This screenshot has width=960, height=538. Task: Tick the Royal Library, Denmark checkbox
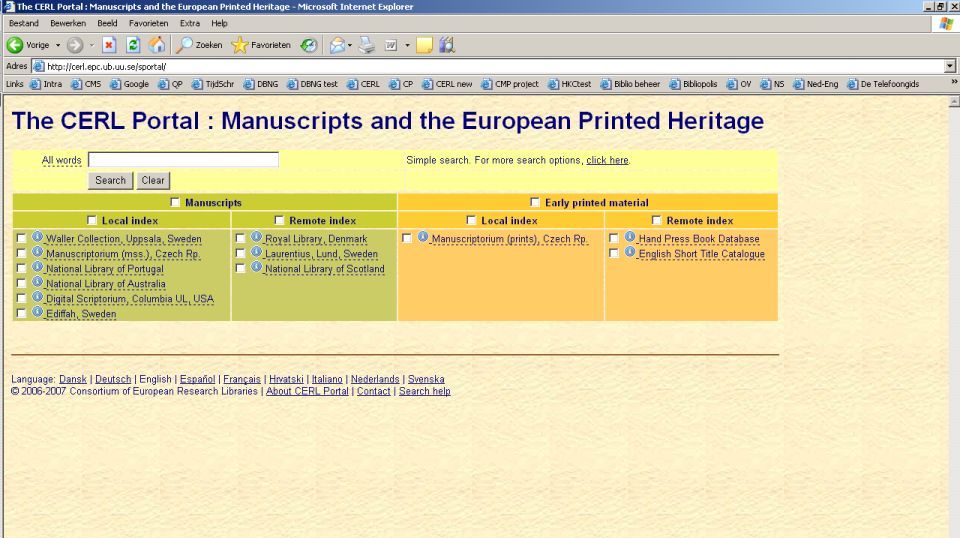pyautogui.click(x=241, y=238)
